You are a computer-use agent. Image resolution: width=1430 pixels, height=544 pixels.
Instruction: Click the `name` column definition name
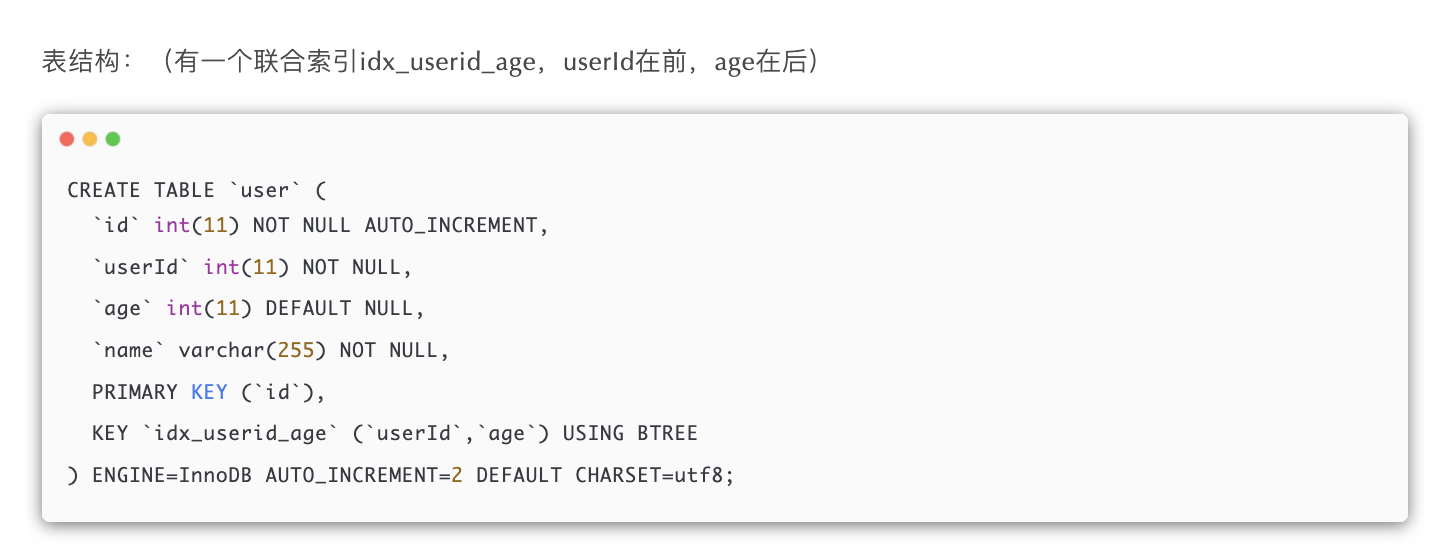point(129,350)
